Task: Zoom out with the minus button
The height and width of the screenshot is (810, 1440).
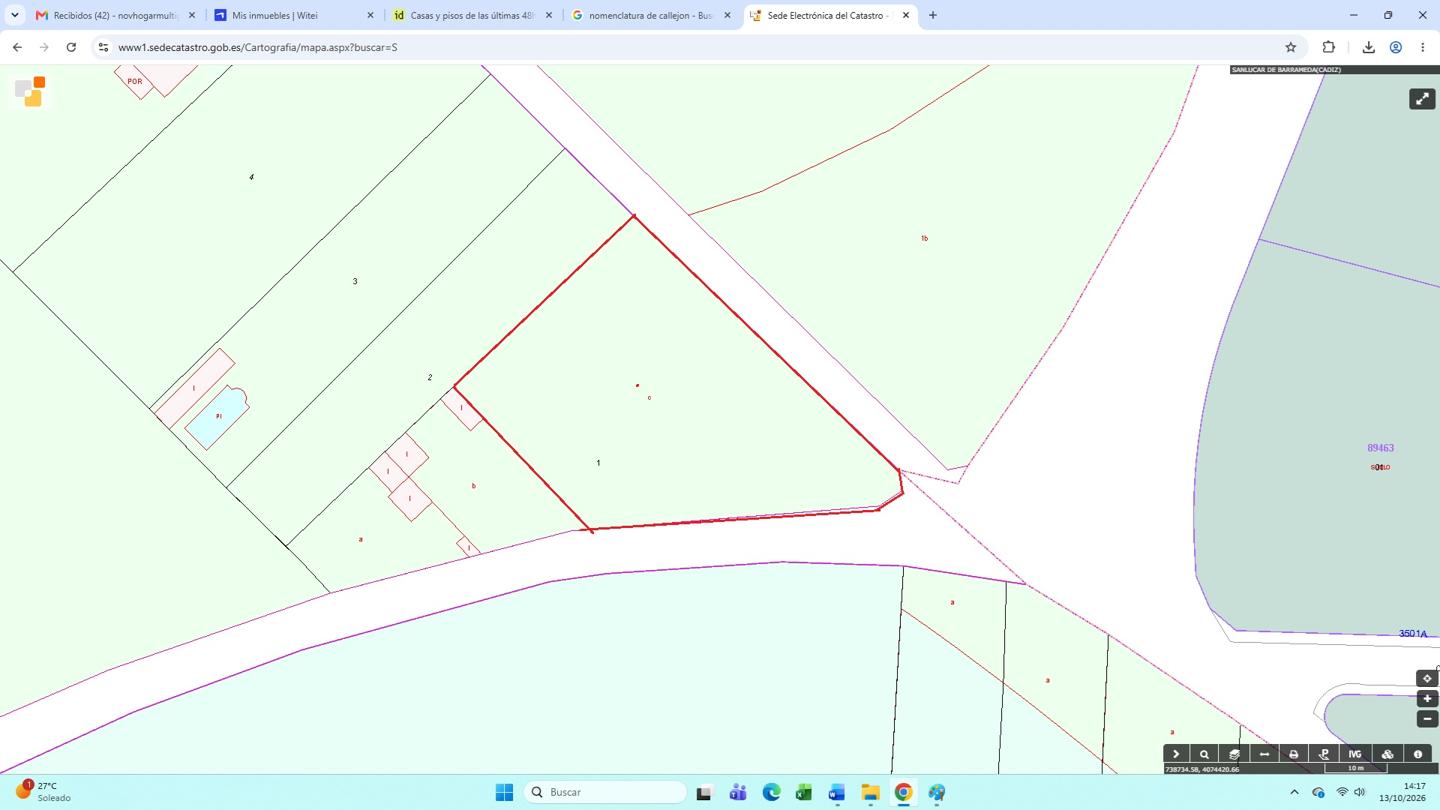Action: (x=1427, y=718)
